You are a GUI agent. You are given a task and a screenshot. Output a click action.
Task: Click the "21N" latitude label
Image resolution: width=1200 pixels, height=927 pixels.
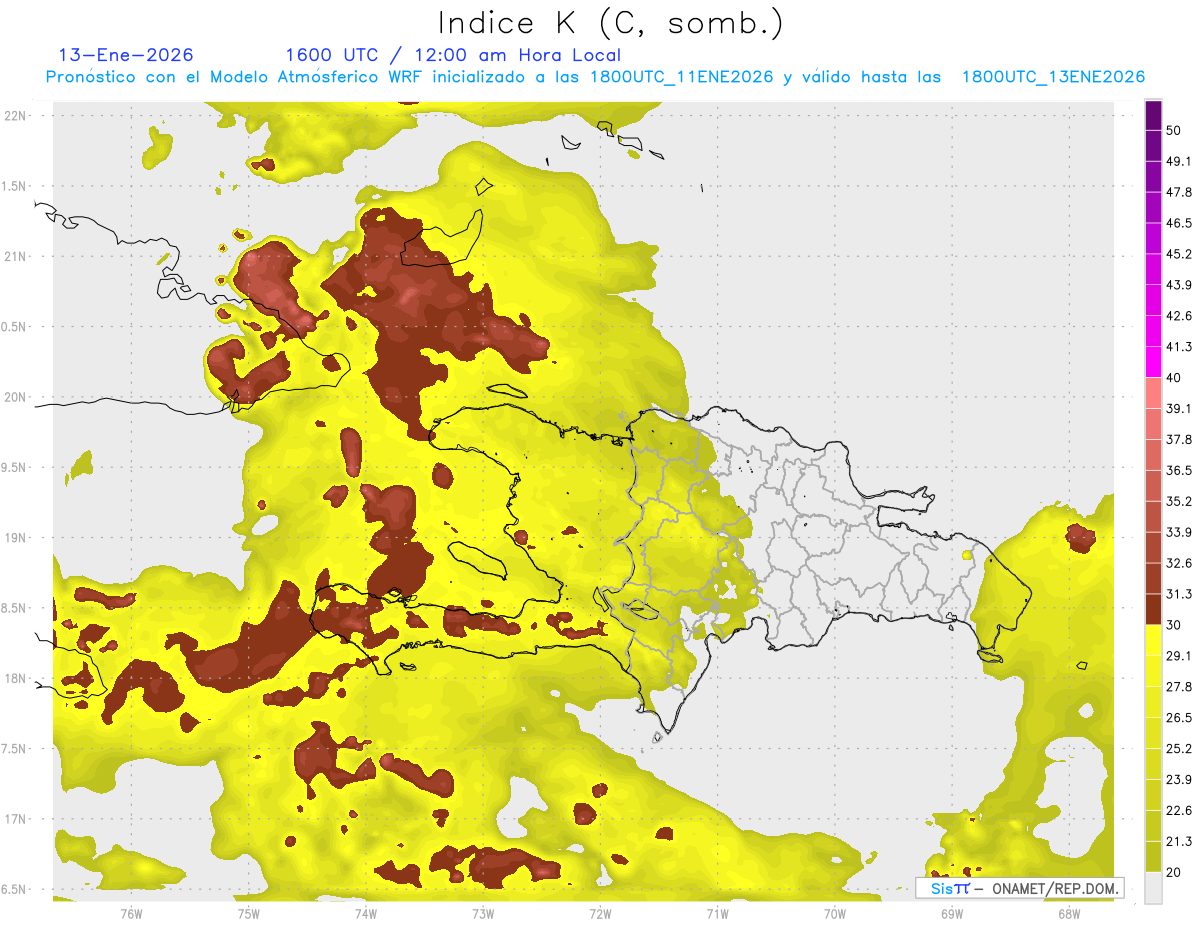tap(15, 256)
